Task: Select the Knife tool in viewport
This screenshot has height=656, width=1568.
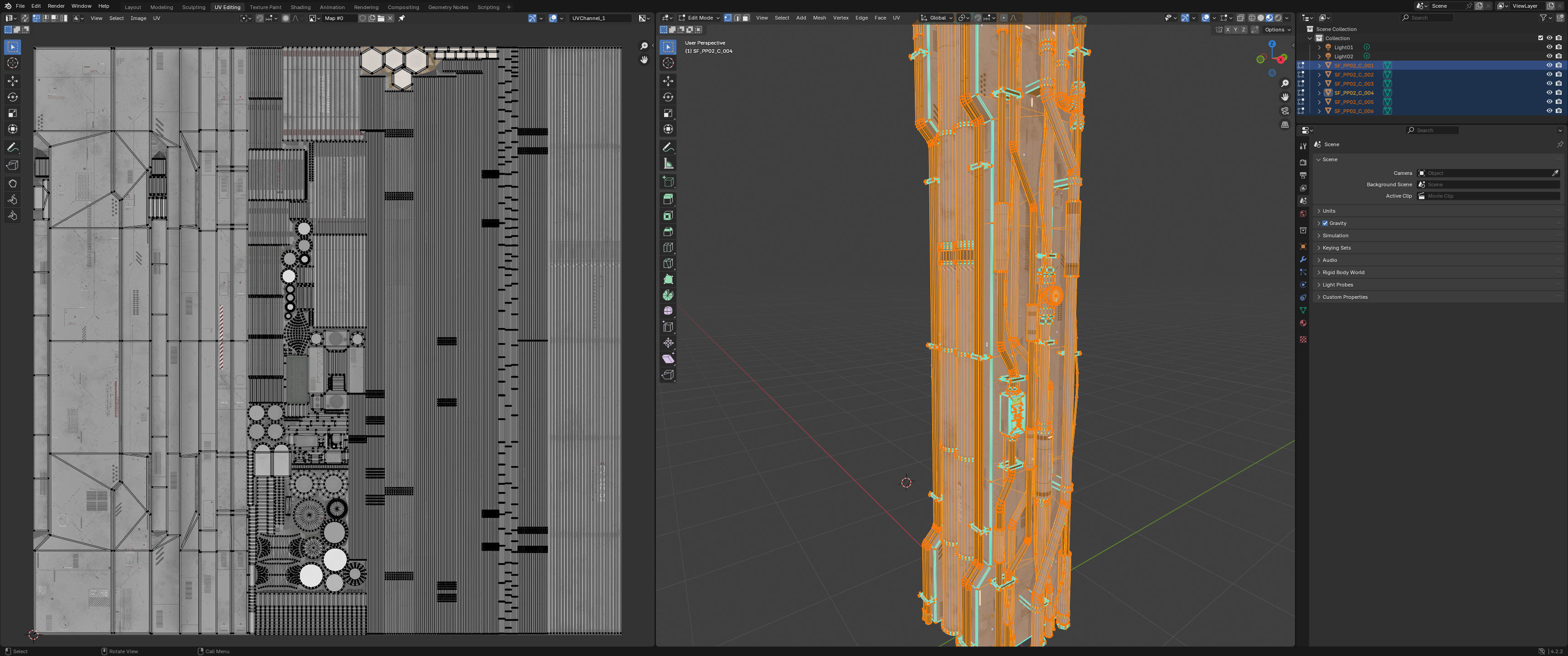Action: point(668,263)
